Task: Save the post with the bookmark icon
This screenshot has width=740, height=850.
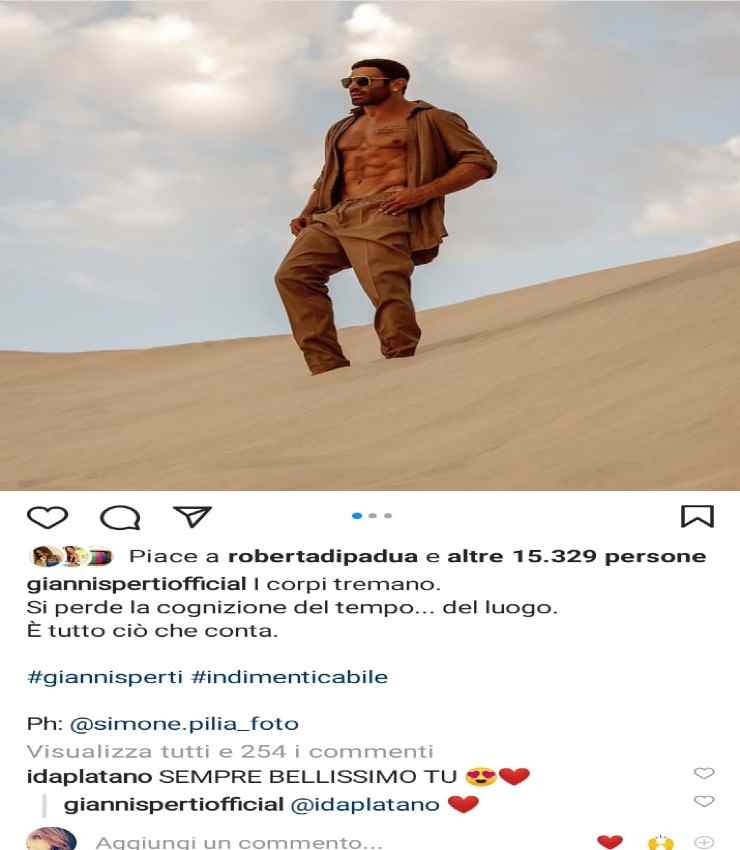Action: [x=697, y=516]
